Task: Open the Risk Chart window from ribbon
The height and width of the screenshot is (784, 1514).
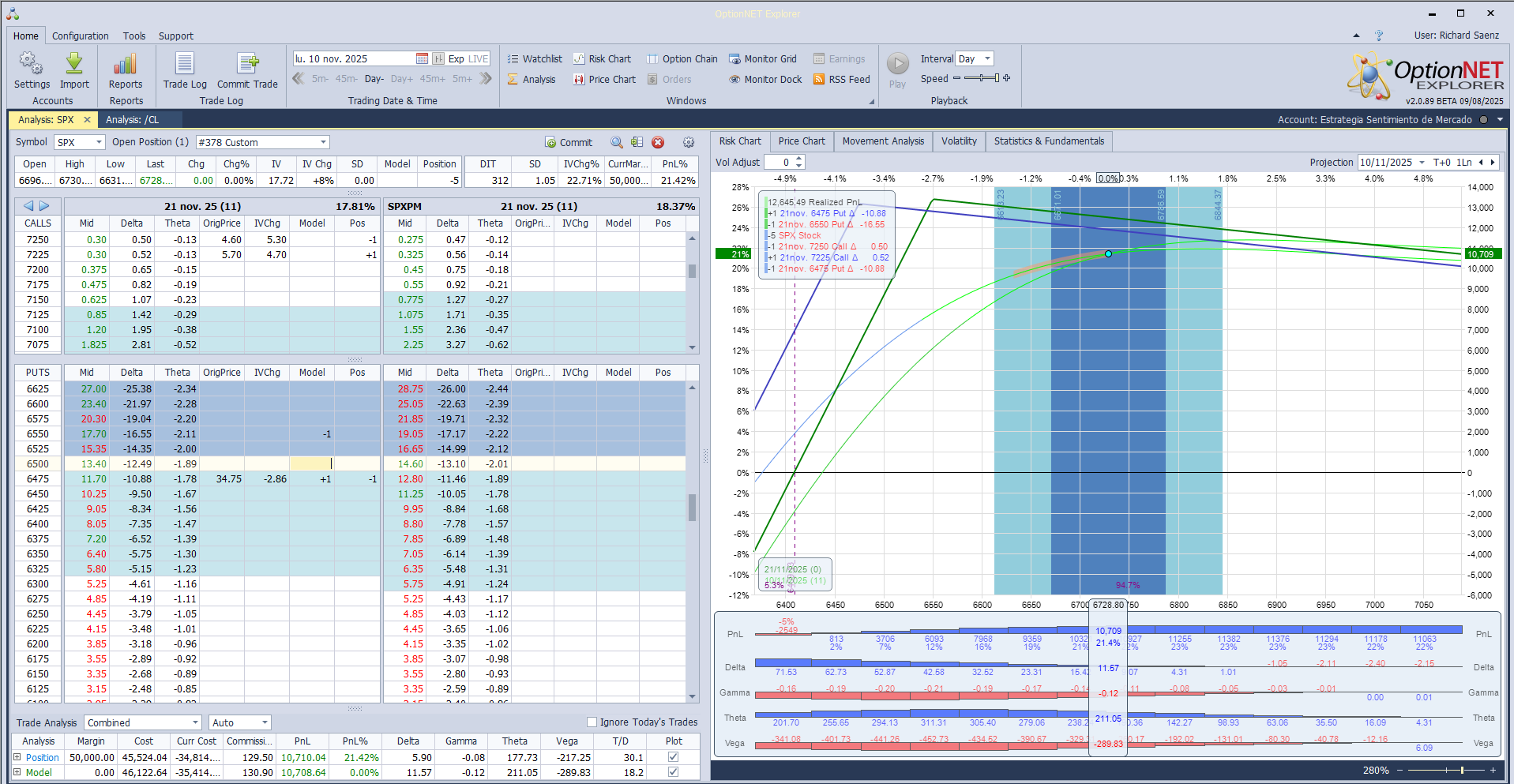Action: pyautogui.click(x=602, y=58)
